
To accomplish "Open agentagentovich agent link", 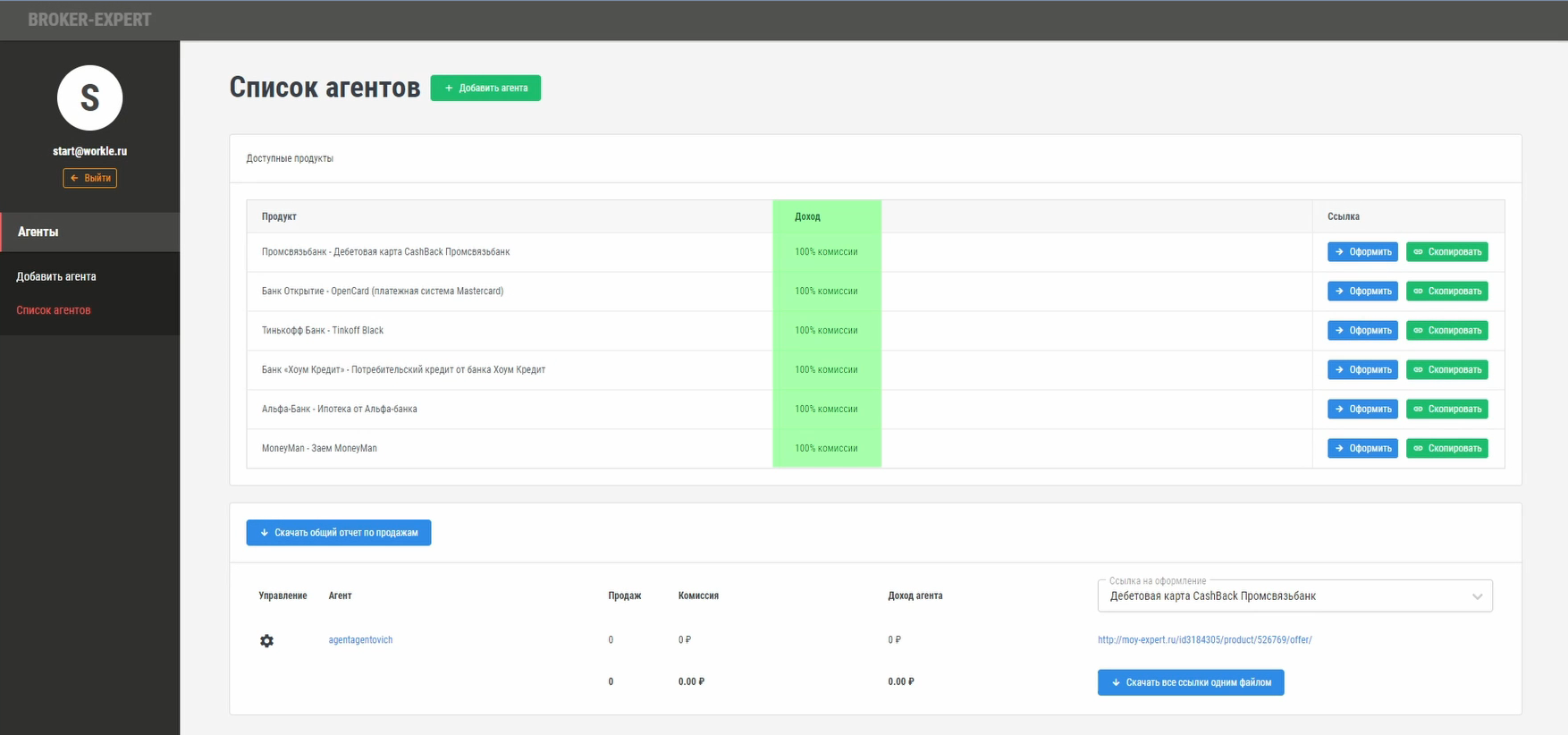I will coord(360,640).
